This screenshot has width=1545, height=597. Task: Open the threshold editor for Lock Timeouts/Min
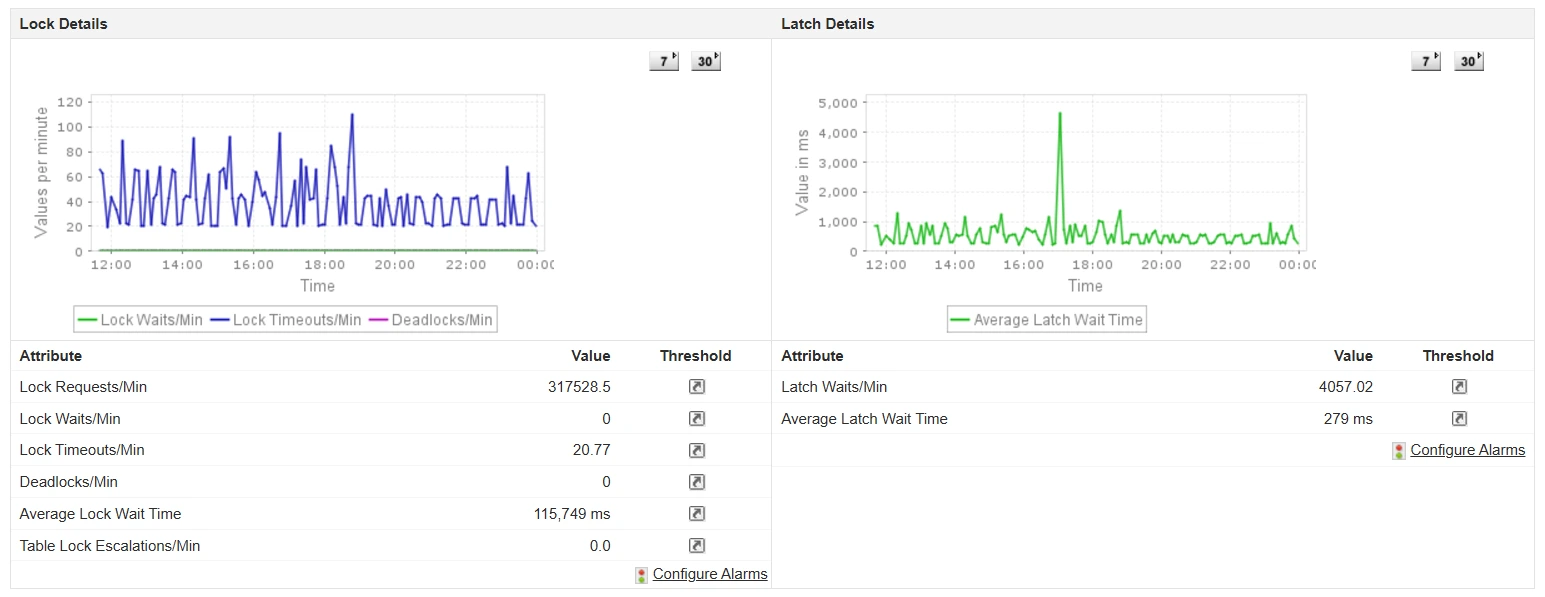pyautogui.click(x=697, y=450)
